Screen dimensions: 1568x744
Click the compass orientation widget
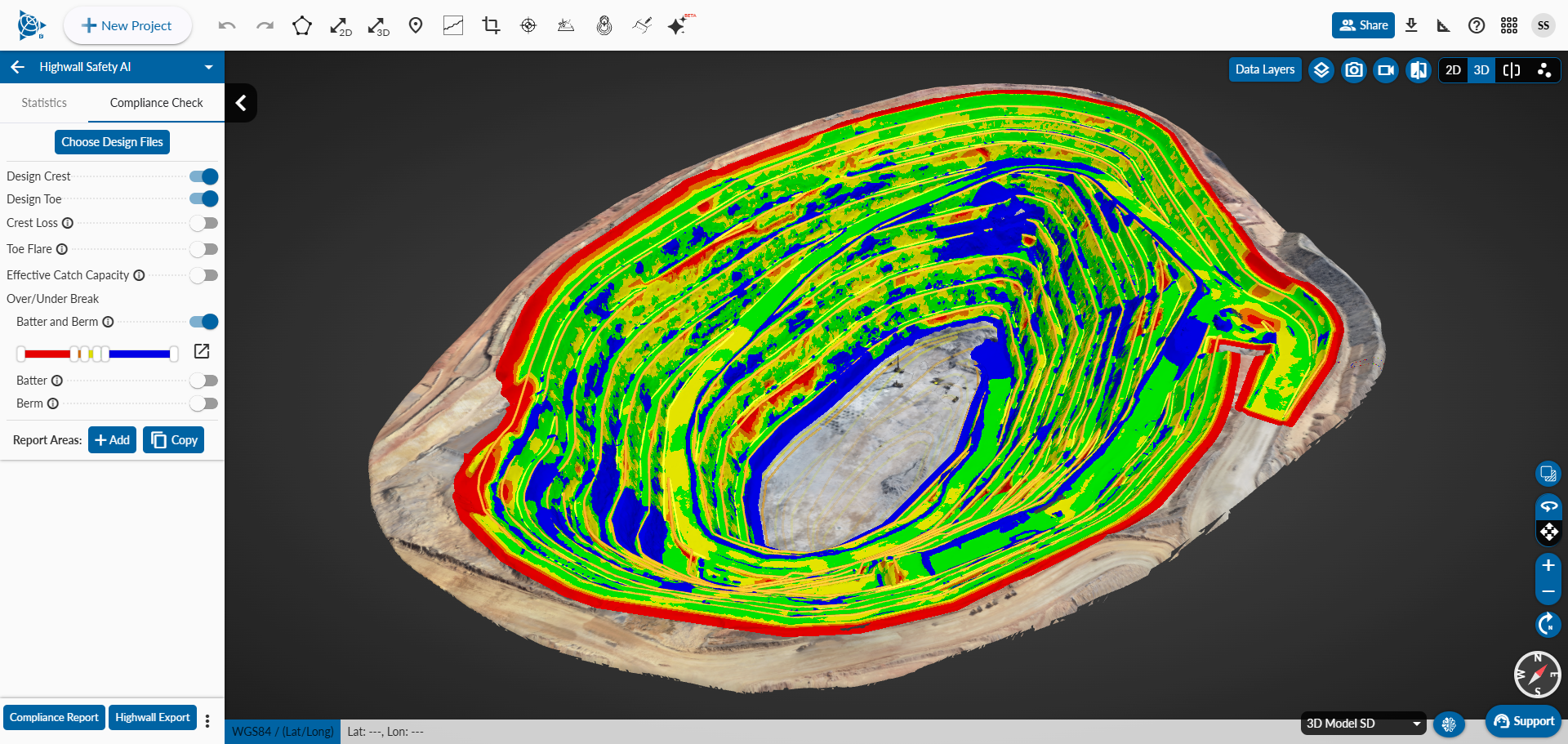(x=1537, y=675)
